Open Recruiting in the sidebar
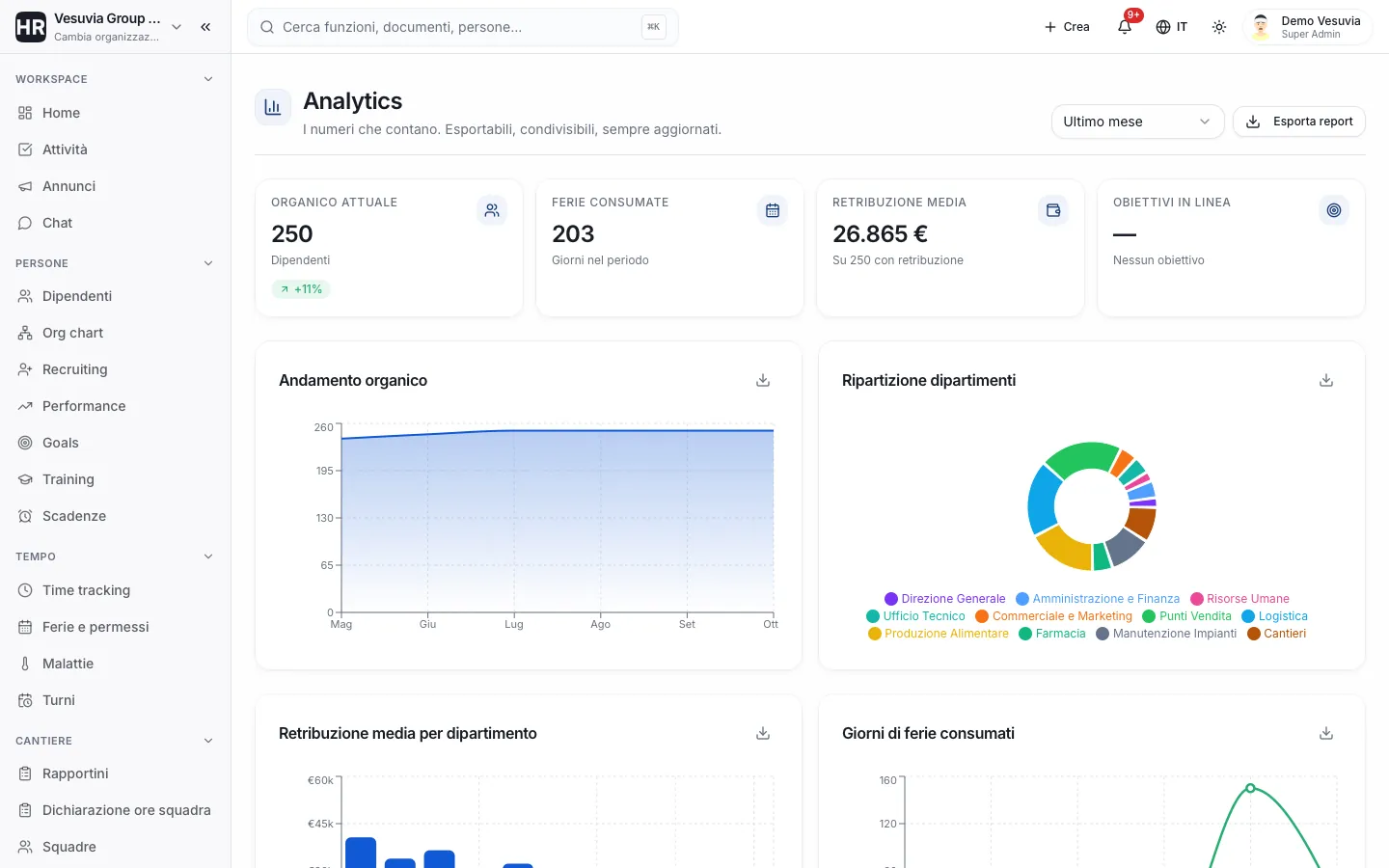The image size is (1389, 868). (x=116, y=369)
